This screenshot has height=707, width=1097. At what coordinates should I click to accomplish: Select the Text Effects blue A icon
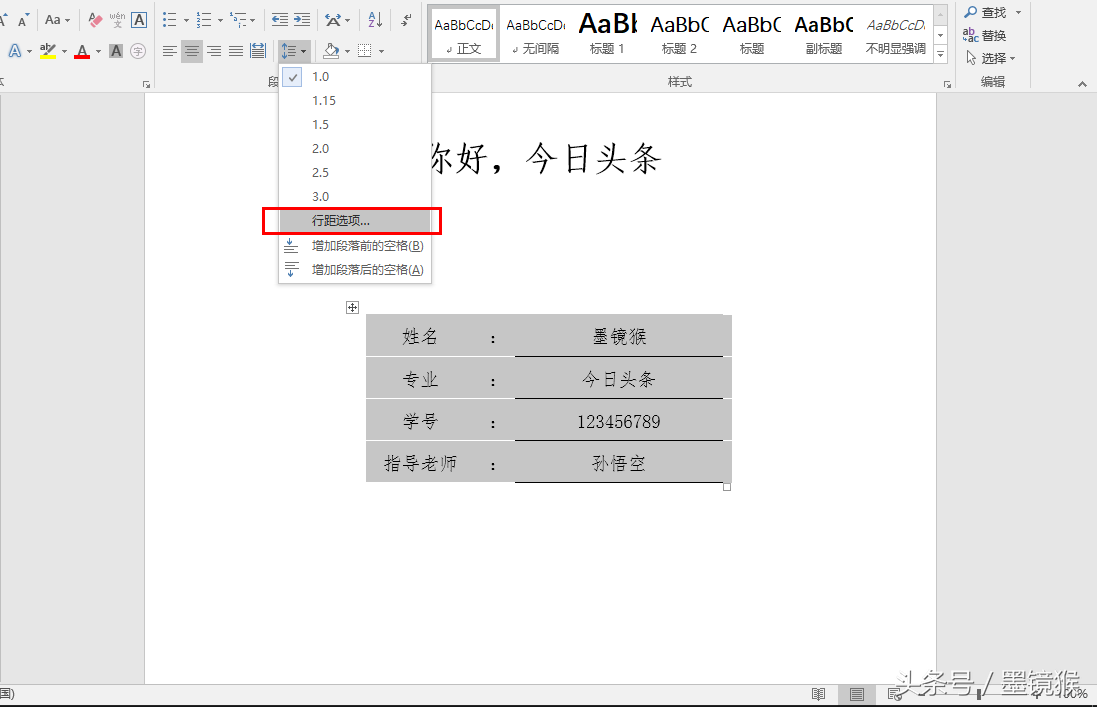[14, 50]
